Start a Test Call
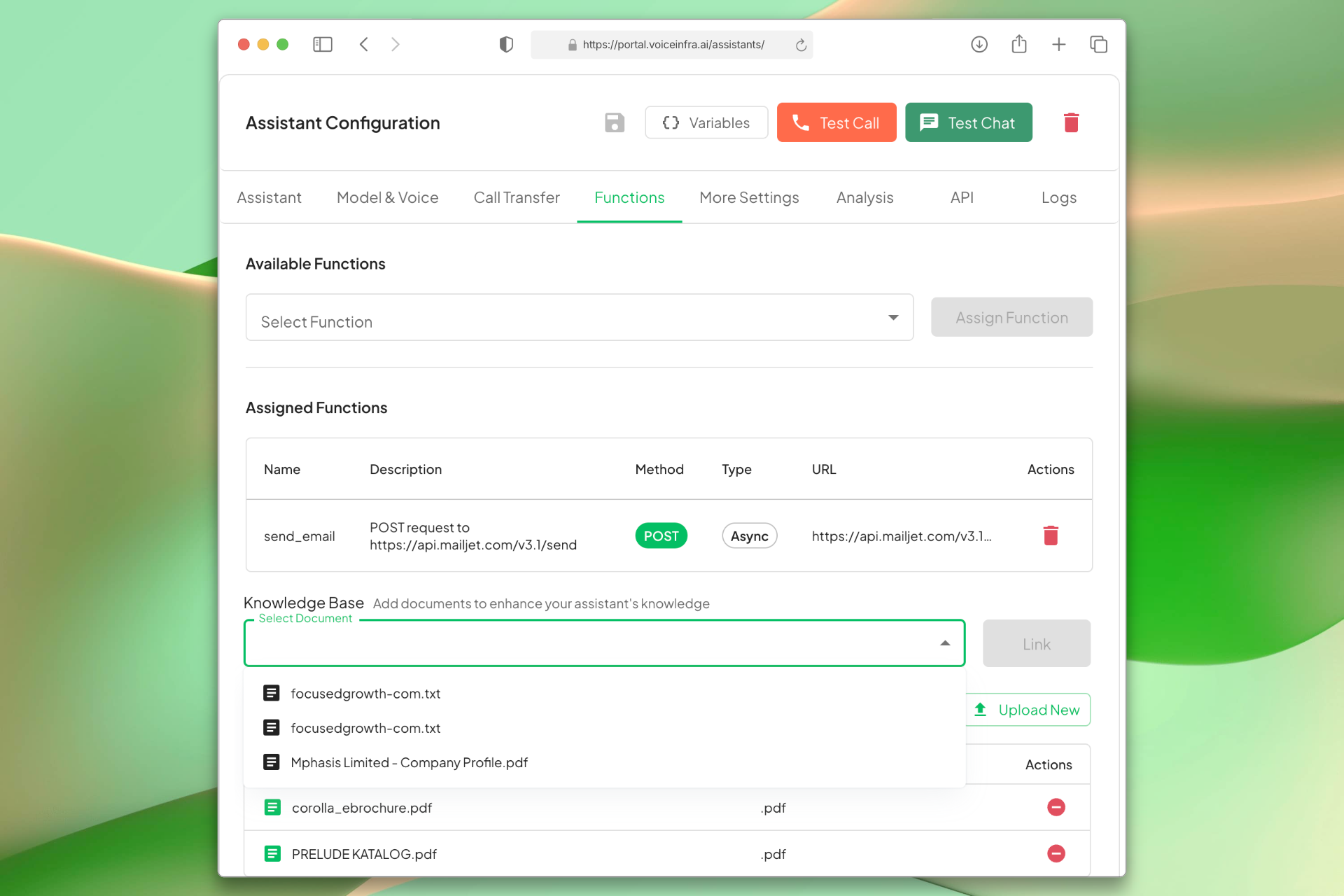 (836, 122)
